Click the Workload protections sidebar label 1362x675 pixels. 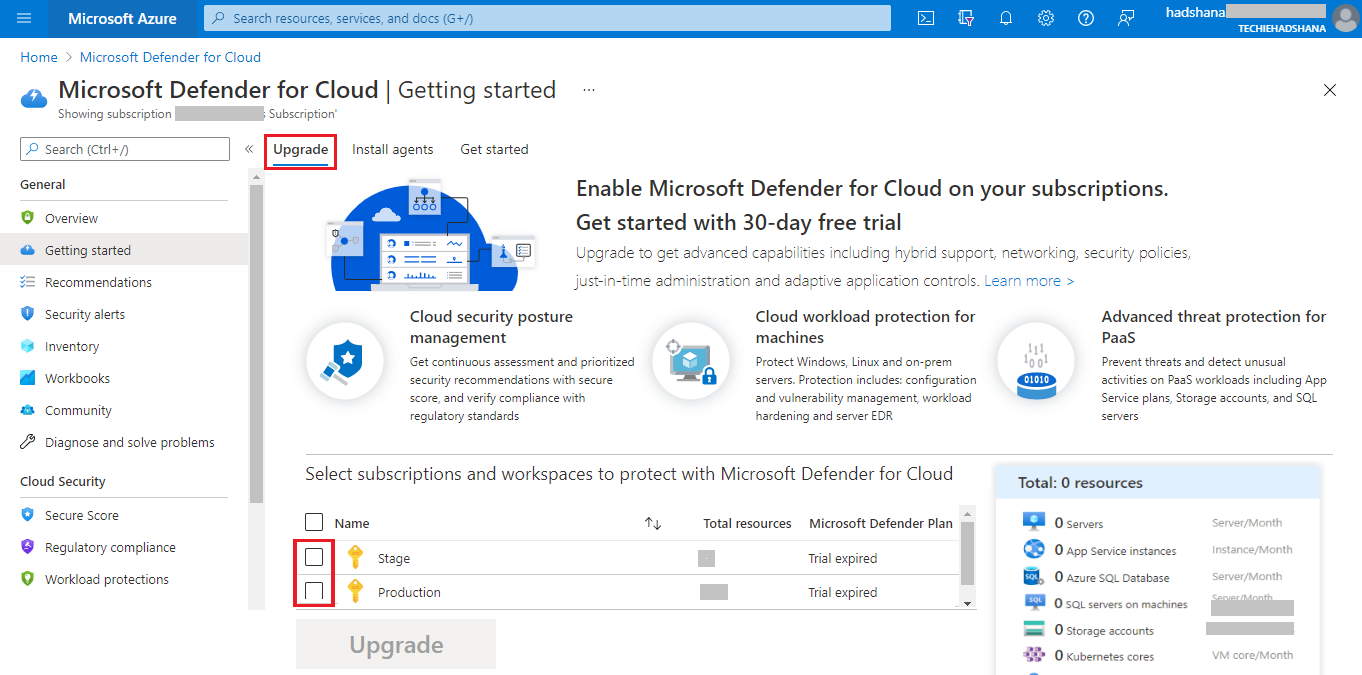coord(107,579)
